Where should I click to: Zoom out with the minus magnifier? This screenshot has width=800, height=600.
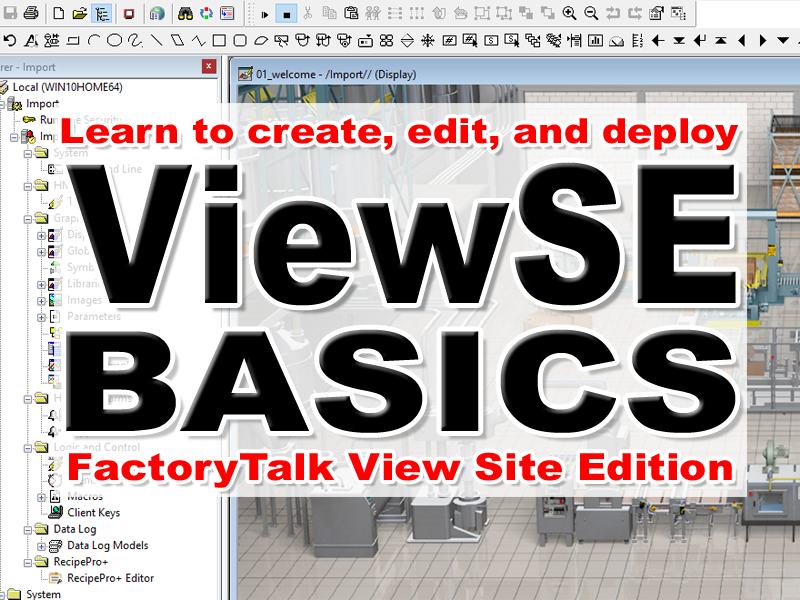(591, 13)
